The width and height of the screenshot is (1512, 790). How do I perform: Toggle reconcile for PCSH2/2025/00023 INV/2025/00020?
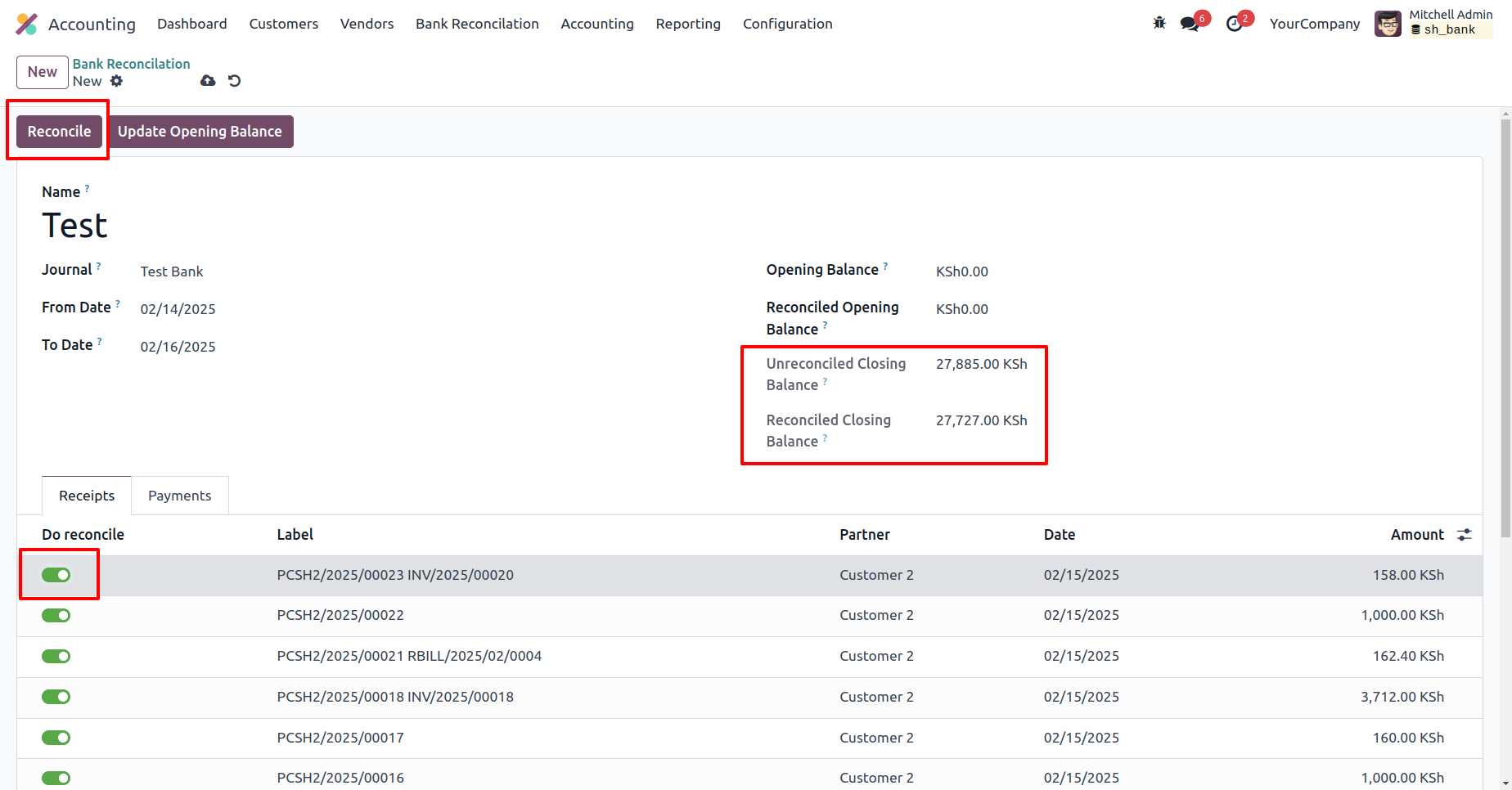pyautogui.click(x=56, y=576)
